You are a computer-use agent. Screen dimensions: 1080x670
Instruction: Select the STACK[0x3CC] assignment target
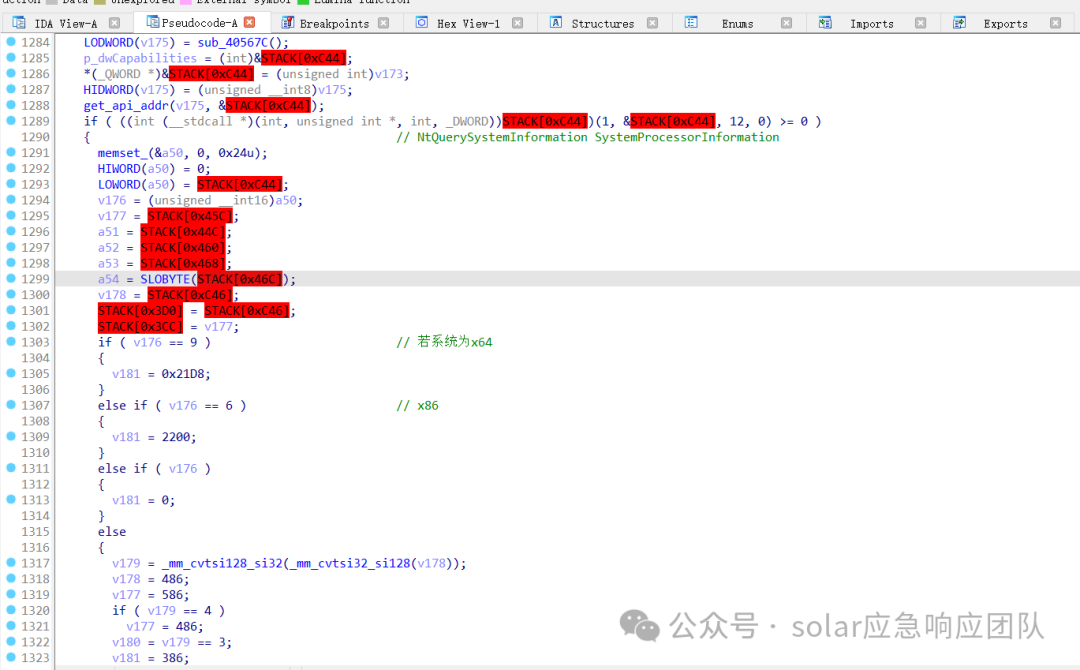141,327
